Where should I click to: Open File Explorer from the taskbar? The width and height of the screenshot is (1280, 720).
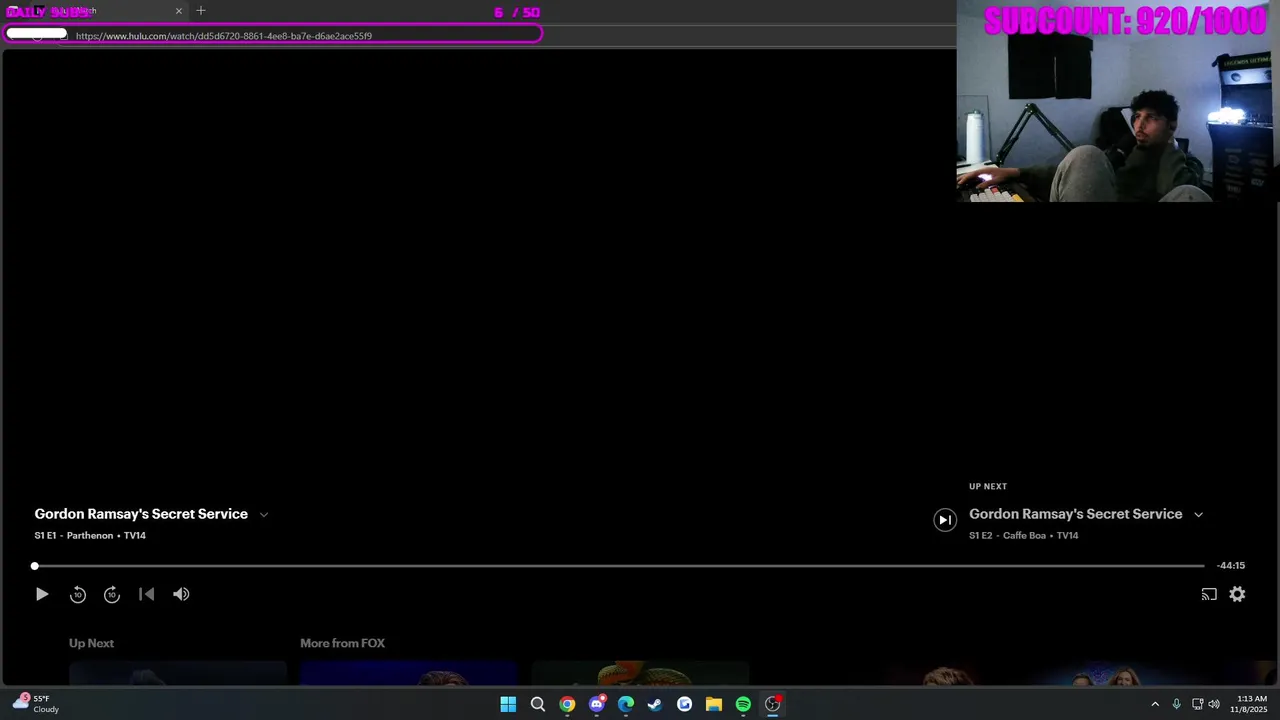(x=714, y=704)
